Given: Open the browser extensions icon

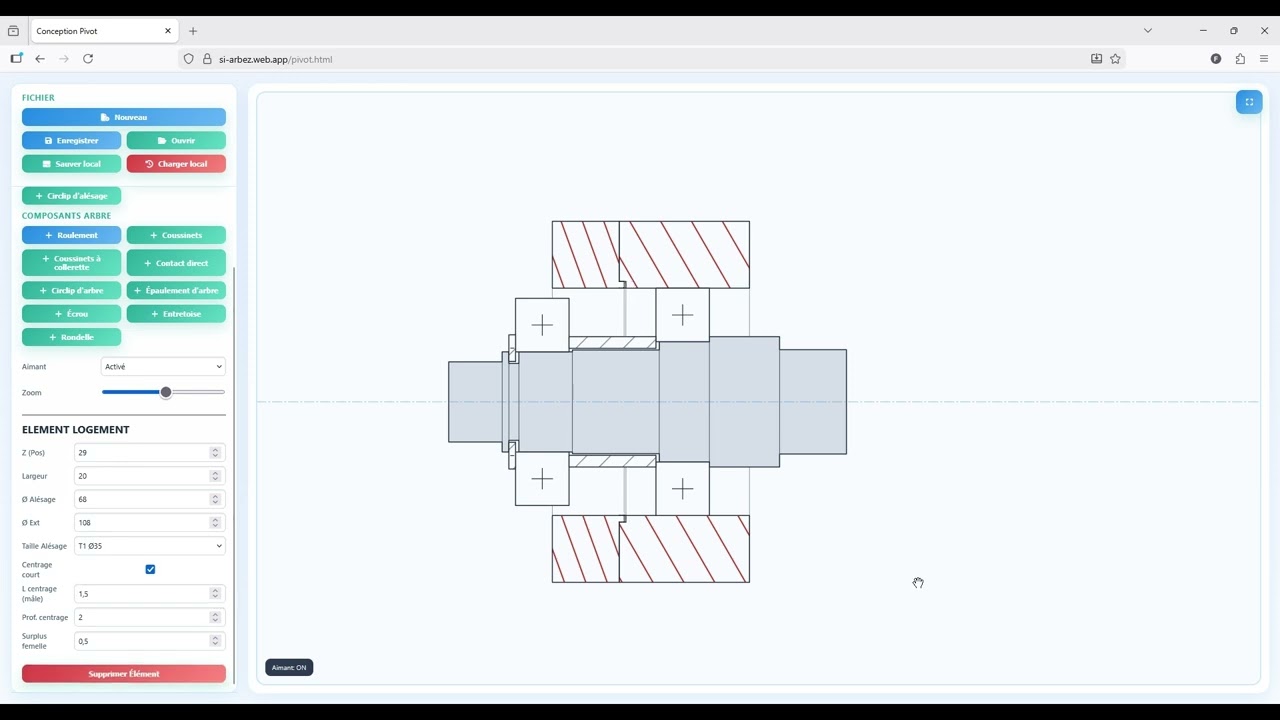Looking at the screenshot, I should click(1240, 59).
